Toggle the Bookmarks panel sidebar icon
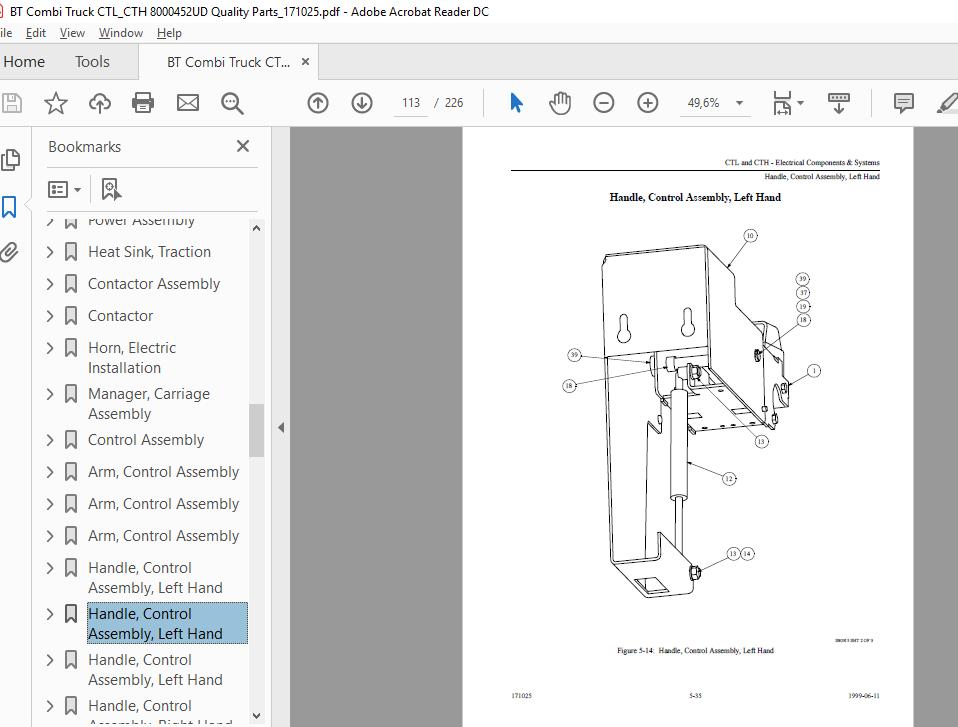Screen dimensions: 958x727 [11, 207]
